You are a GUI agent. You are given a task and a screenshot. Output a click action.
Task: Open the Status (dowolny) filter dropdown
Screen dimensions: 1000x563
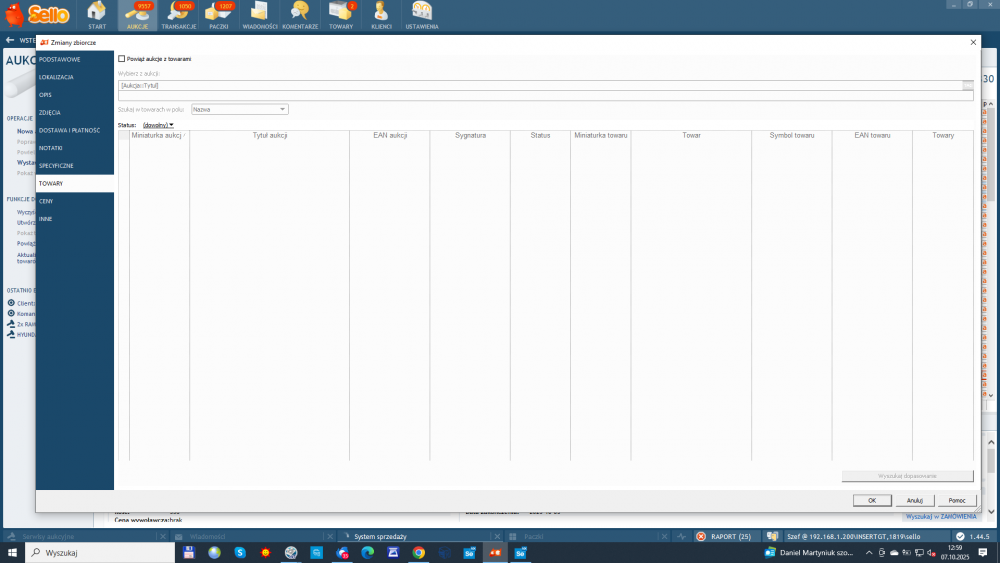coord(158,125)
